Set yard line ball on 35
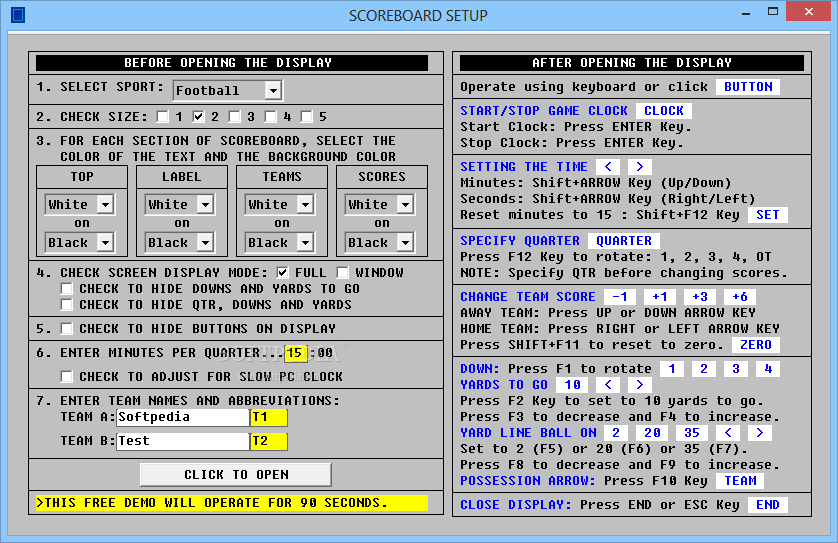This screenshot has width=838, height=543. tap(692, 433)
